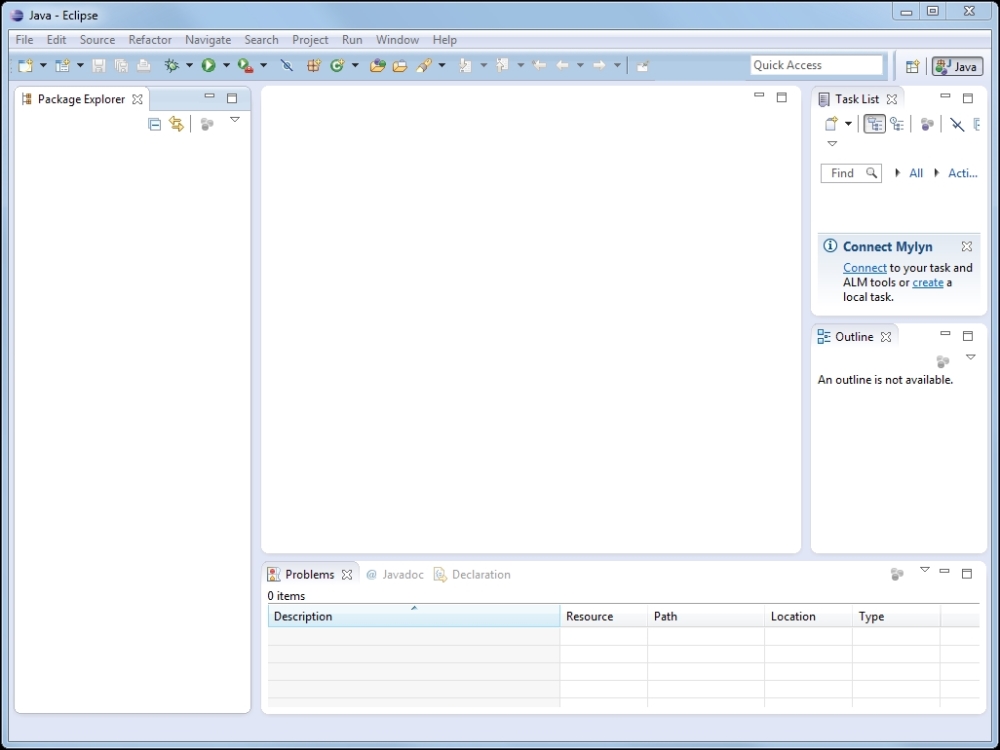Screen dimensions: 1000x750
Task: Open Run configurations dropdown arrow
Action: (226, 65)
